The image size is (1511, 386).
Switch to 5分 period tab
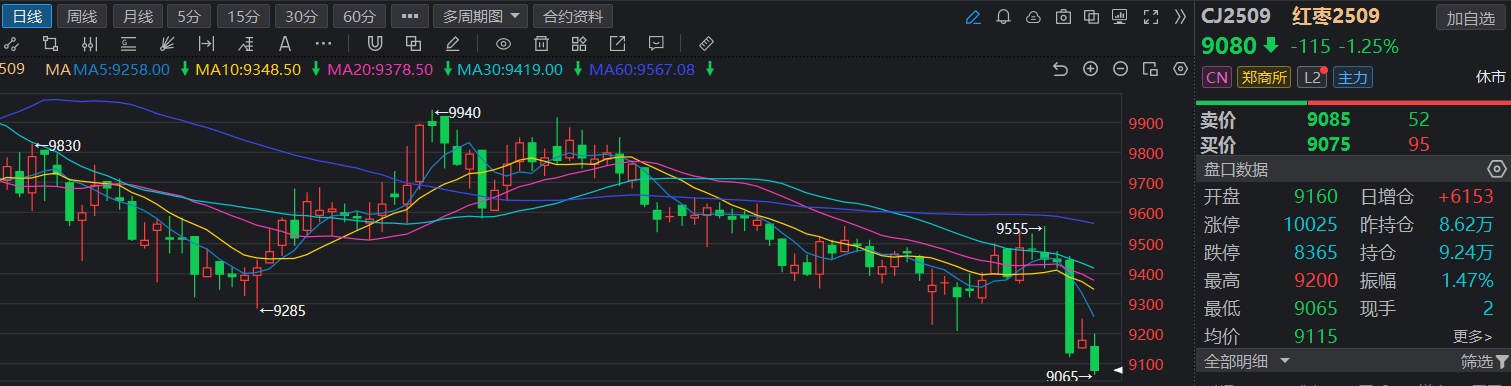188,16
